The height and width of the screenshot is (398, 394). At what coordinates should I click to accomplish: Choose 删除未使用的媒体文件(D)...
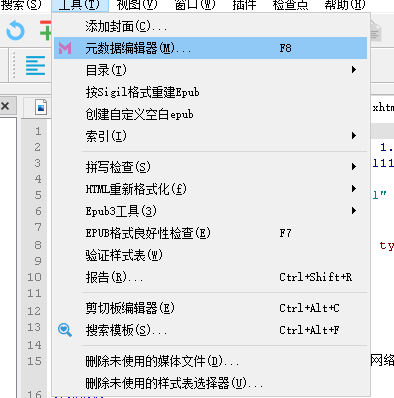pos(210,361)
